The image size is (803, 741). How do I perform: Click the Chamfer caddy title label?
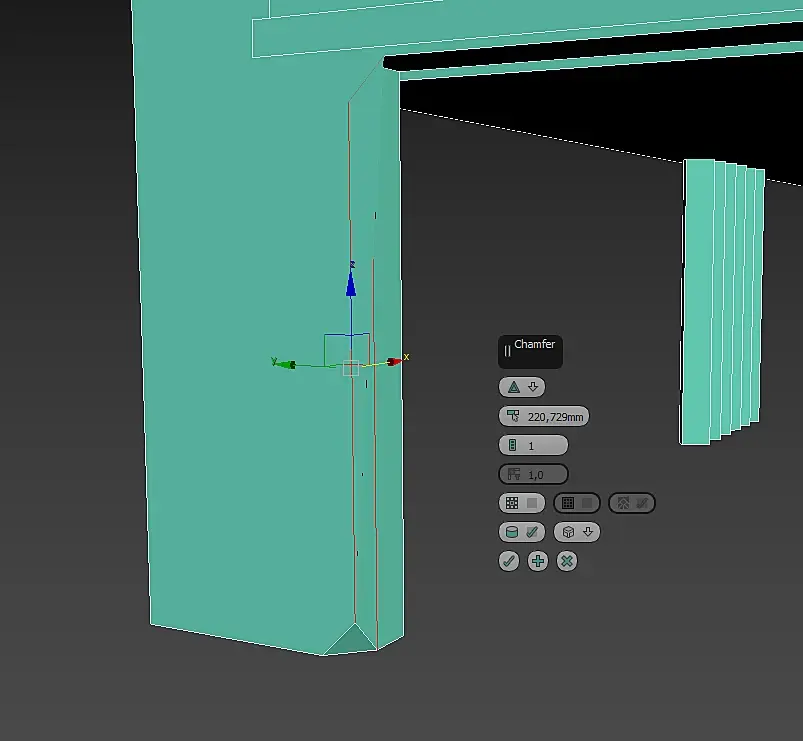(534, 344)
